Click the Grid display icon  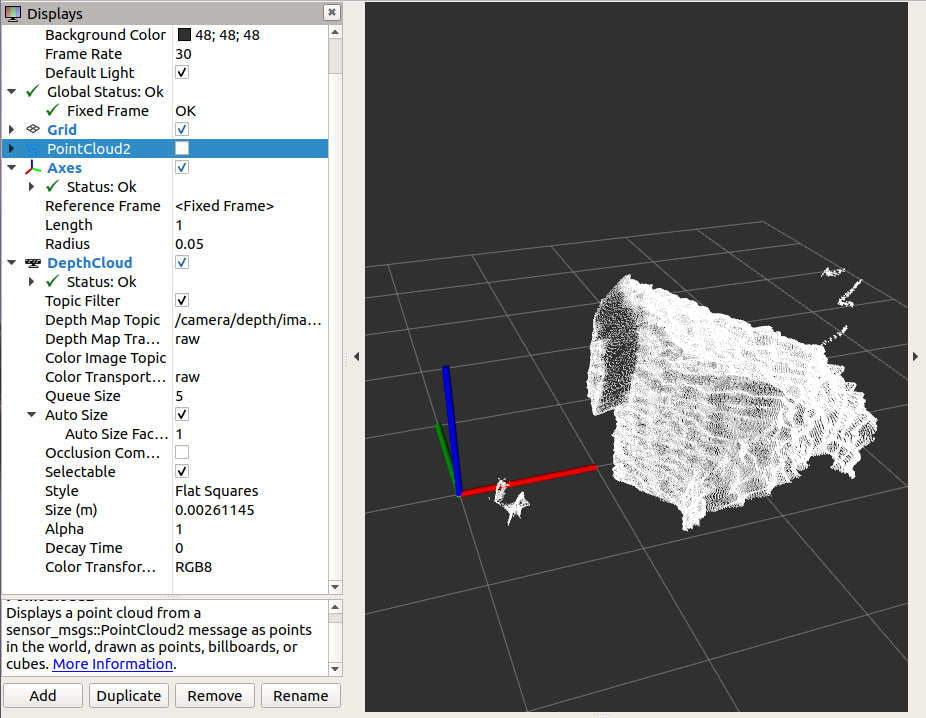tap(33, 129)
